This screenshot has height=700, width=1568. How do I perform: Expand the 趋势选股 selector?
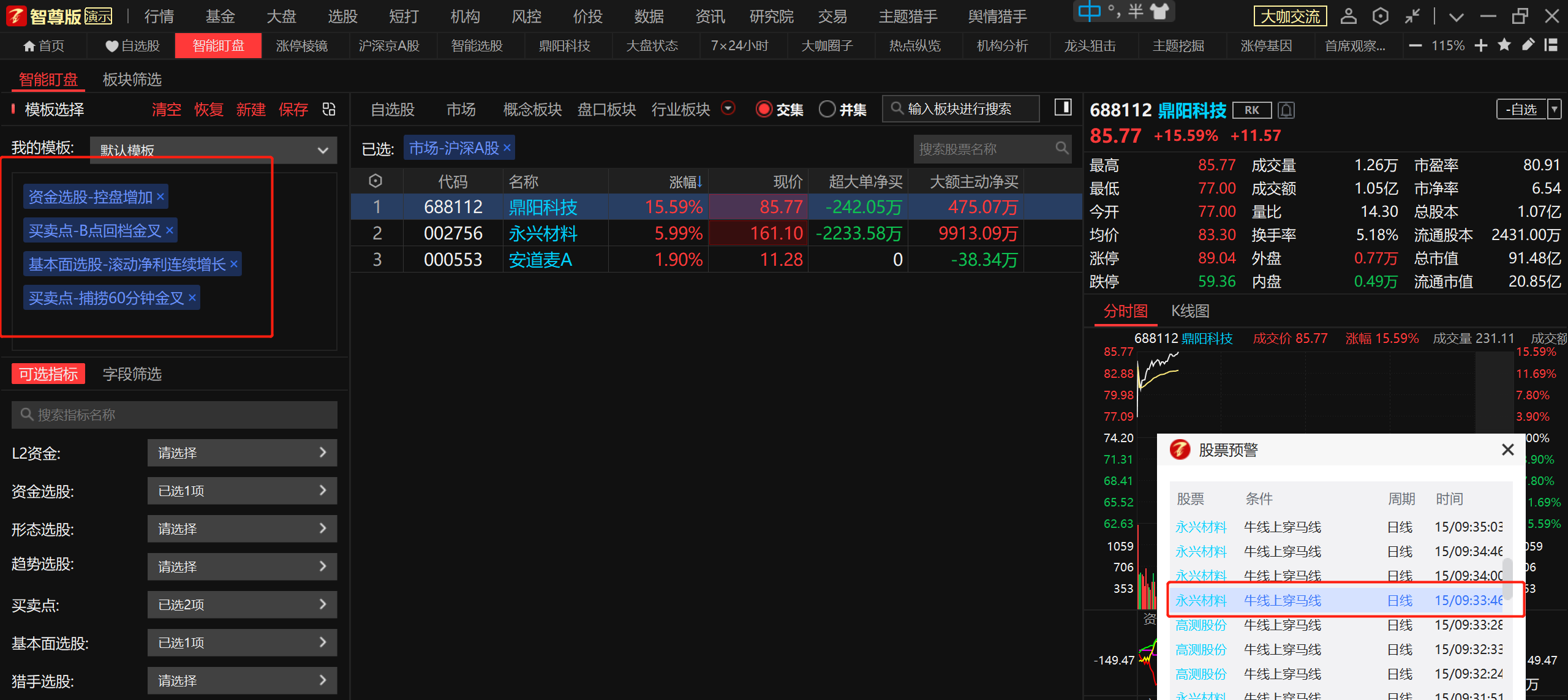tap(242, 566)
